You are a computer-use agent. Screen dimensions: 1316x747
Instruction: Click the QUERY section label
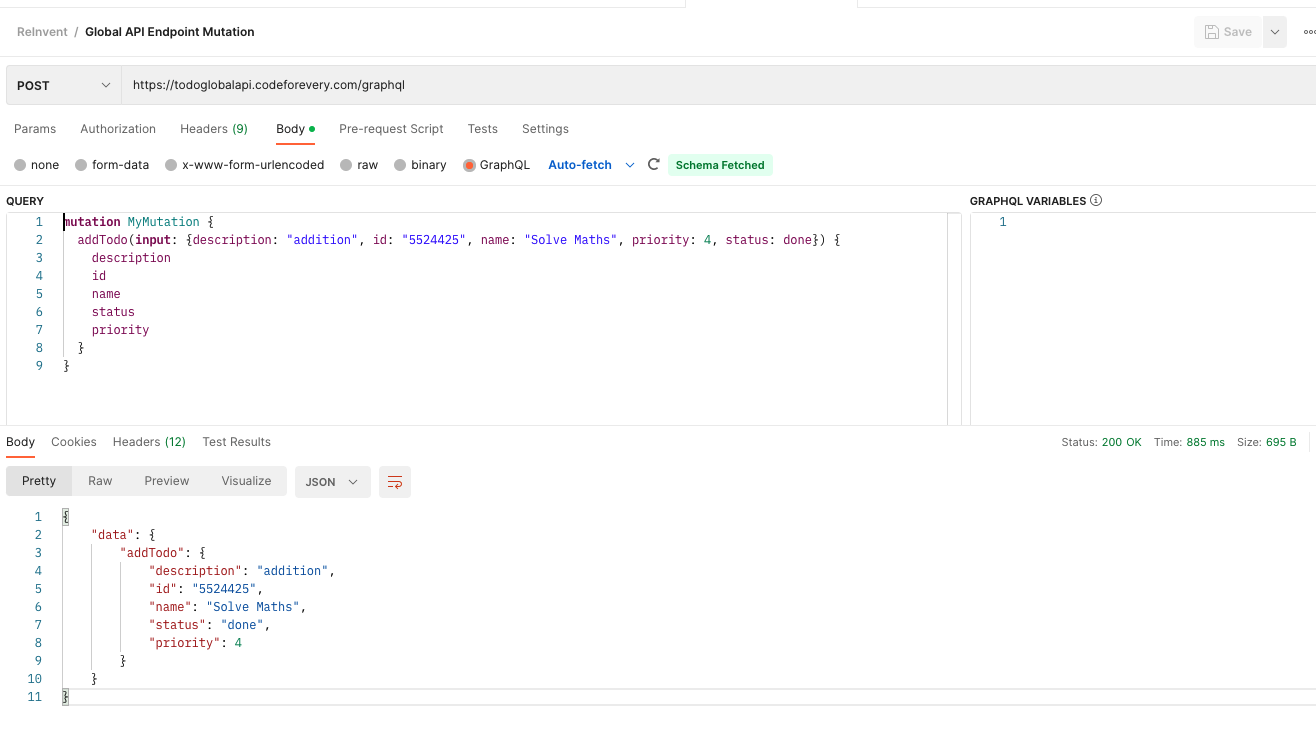25,201
